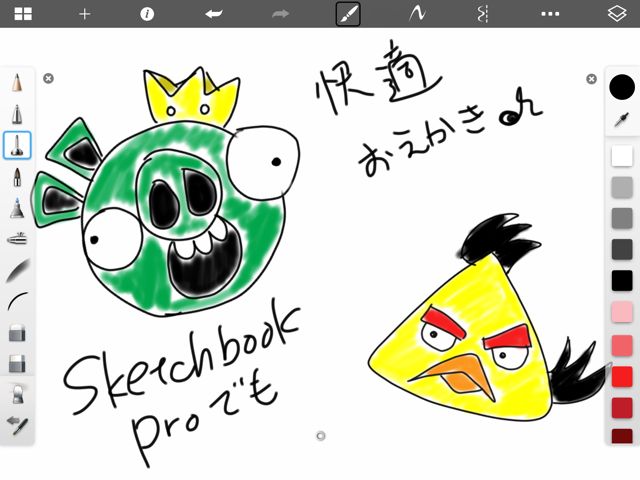Pick the dark maroon swatch
640x480 pixels.
tap(622, 436)
